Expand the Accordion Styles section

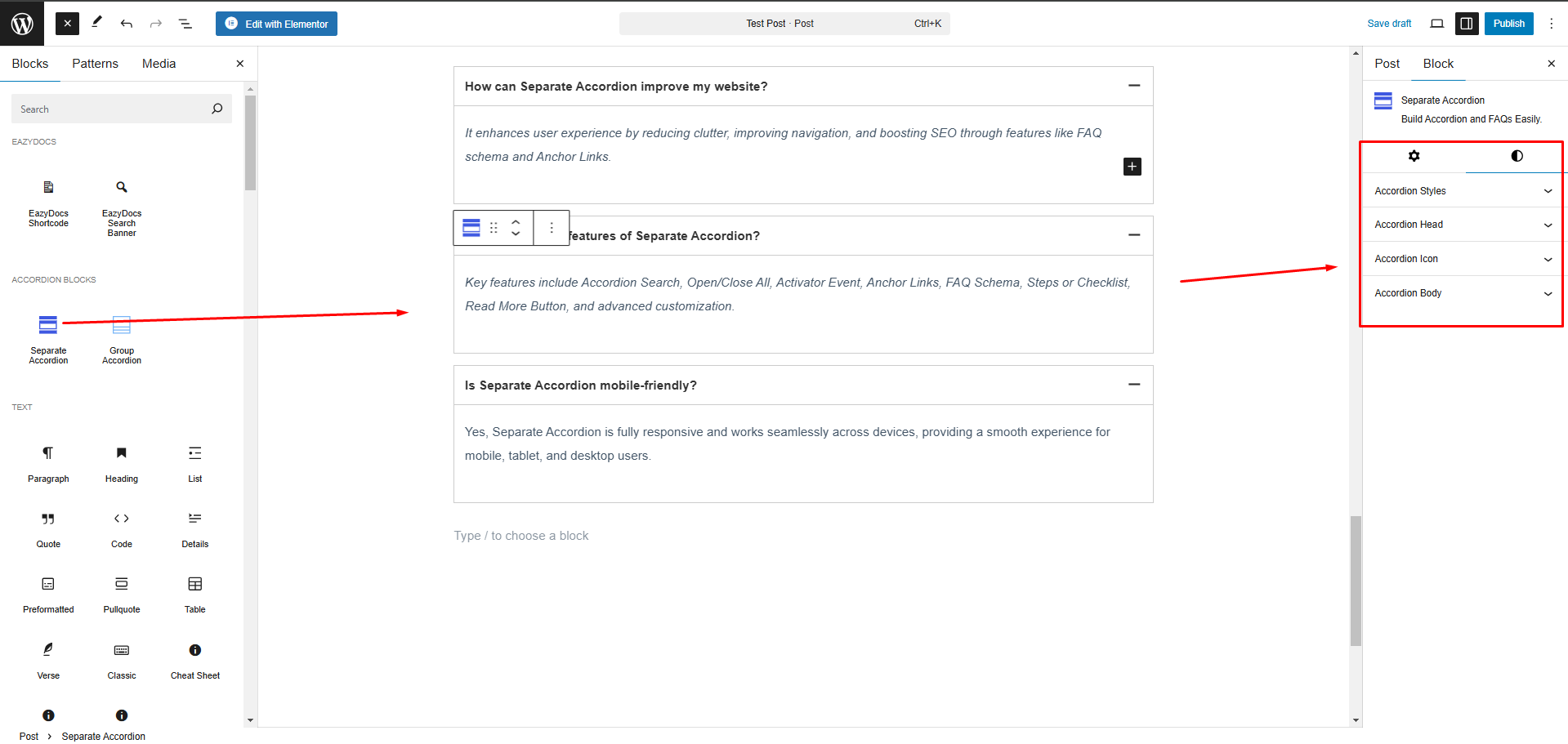coord(1461,190)
